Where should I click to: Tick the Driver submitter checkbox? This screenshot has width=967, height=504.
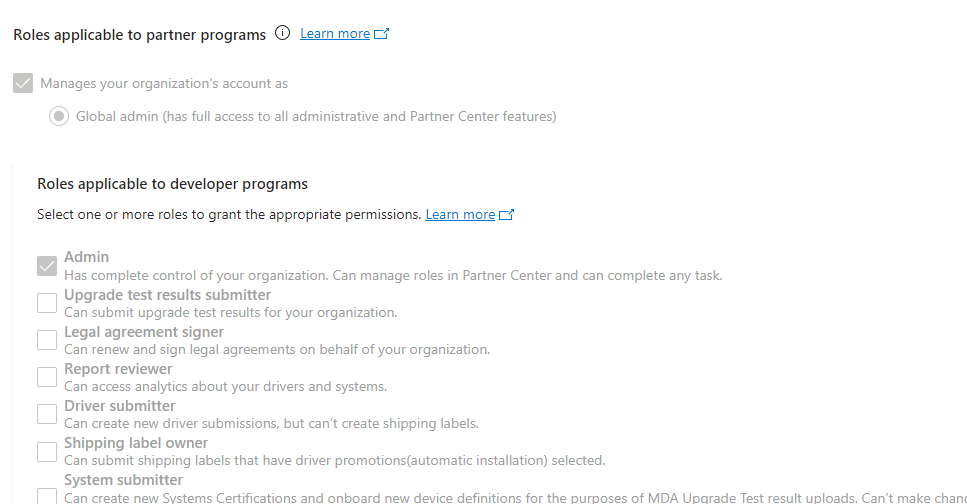coord(47,414)
